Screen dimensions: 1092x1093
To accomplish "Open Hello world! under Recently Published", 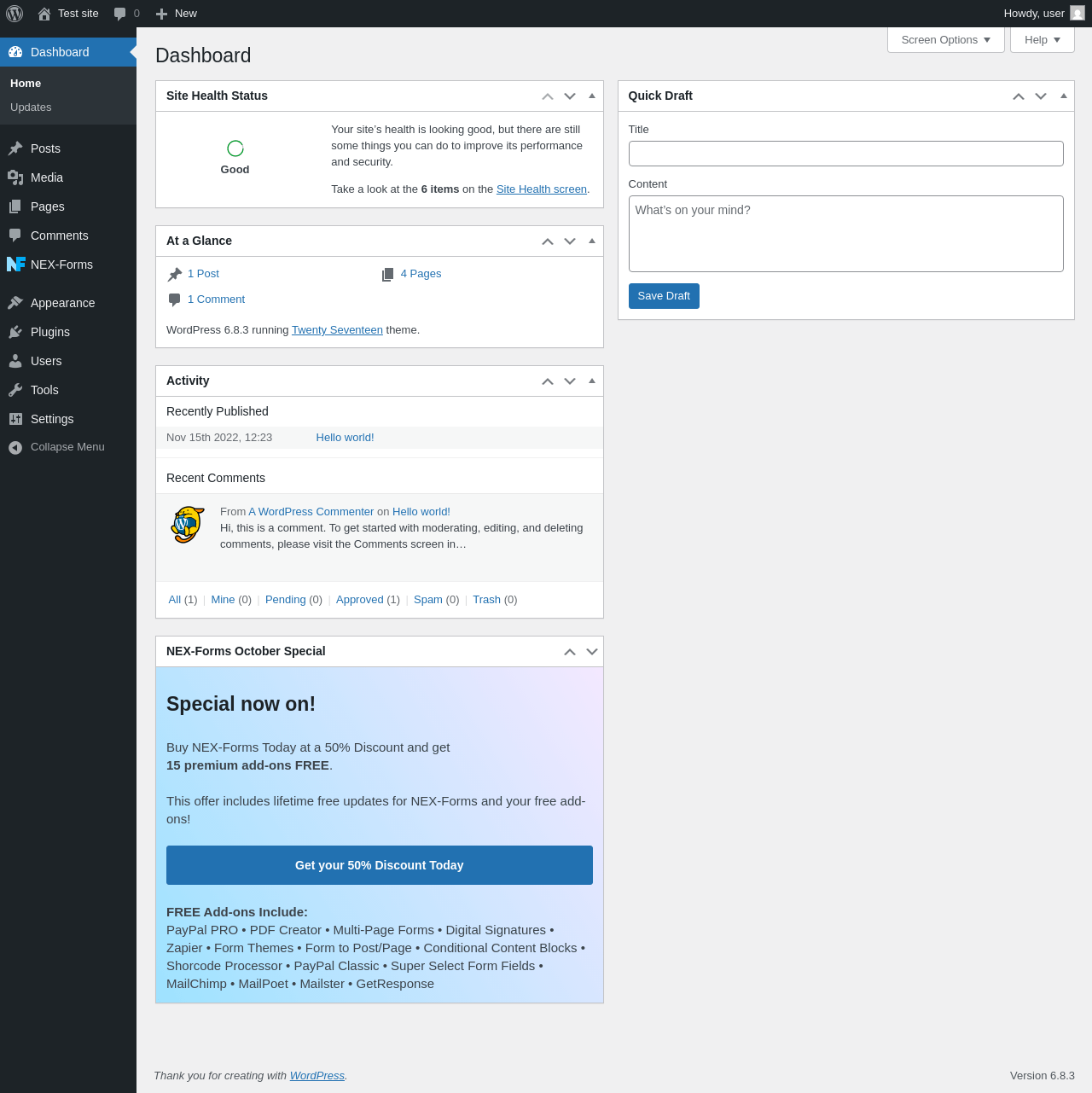I will pyautogui.click(x=345, y=438).
